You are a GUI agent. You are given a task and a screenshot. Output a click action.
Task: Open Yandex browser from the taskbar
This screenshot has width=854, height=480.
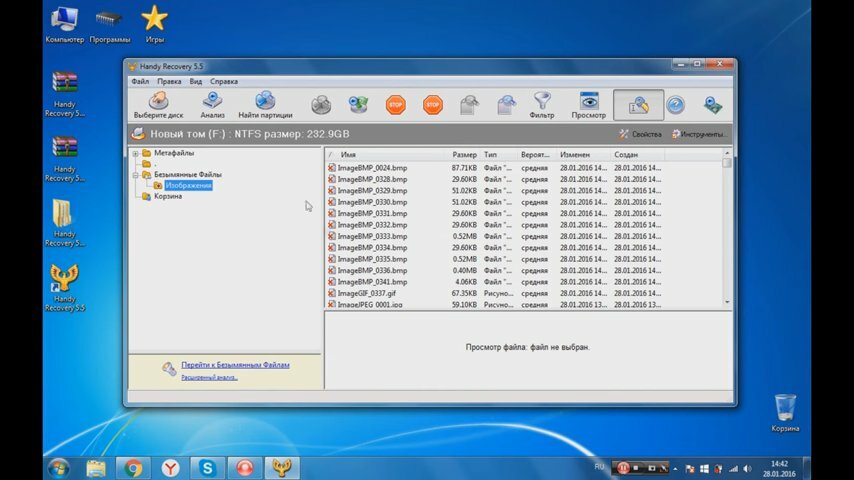170,468
